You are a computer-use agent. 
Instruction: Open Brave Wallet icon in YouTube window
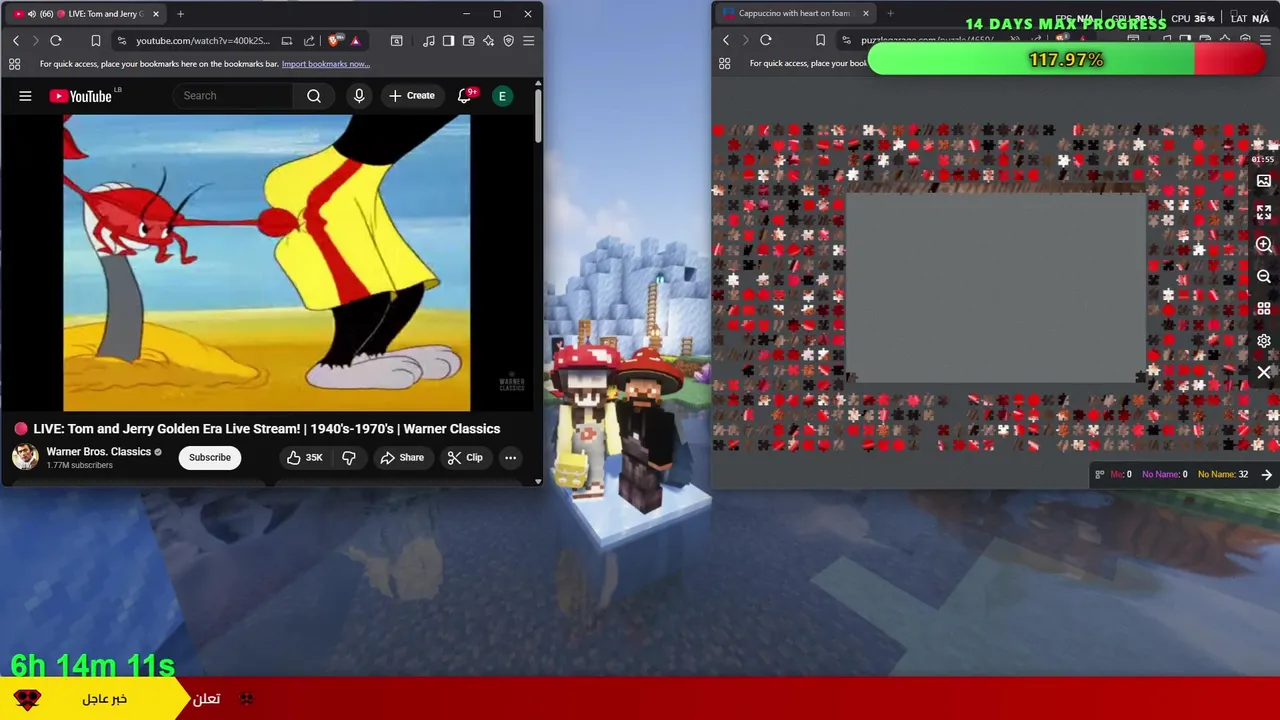pyautogui.click(x=468, y=41)
